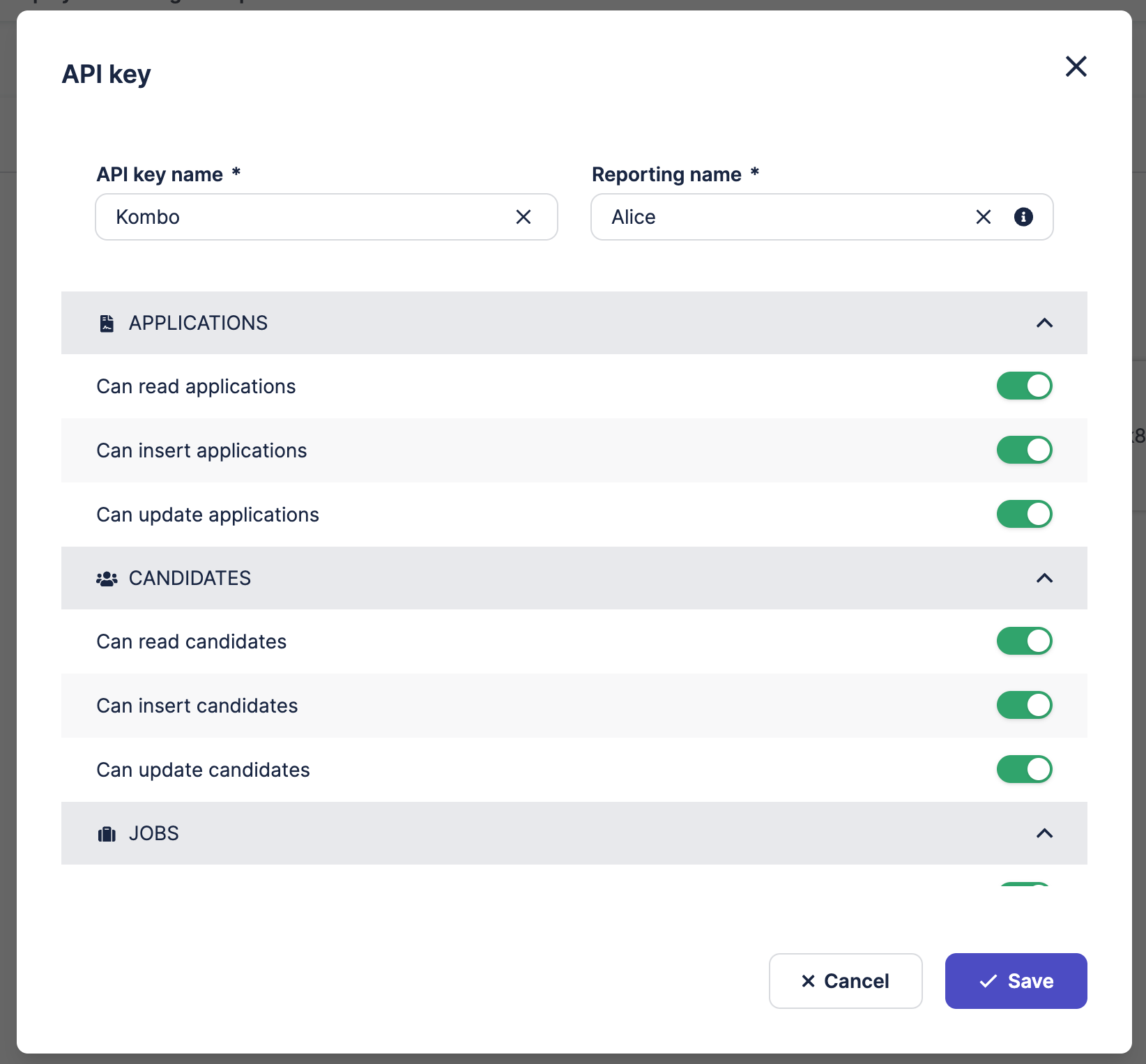
Task: Click the info icon in Reporting name field
Action: [x=1023, y=217]
